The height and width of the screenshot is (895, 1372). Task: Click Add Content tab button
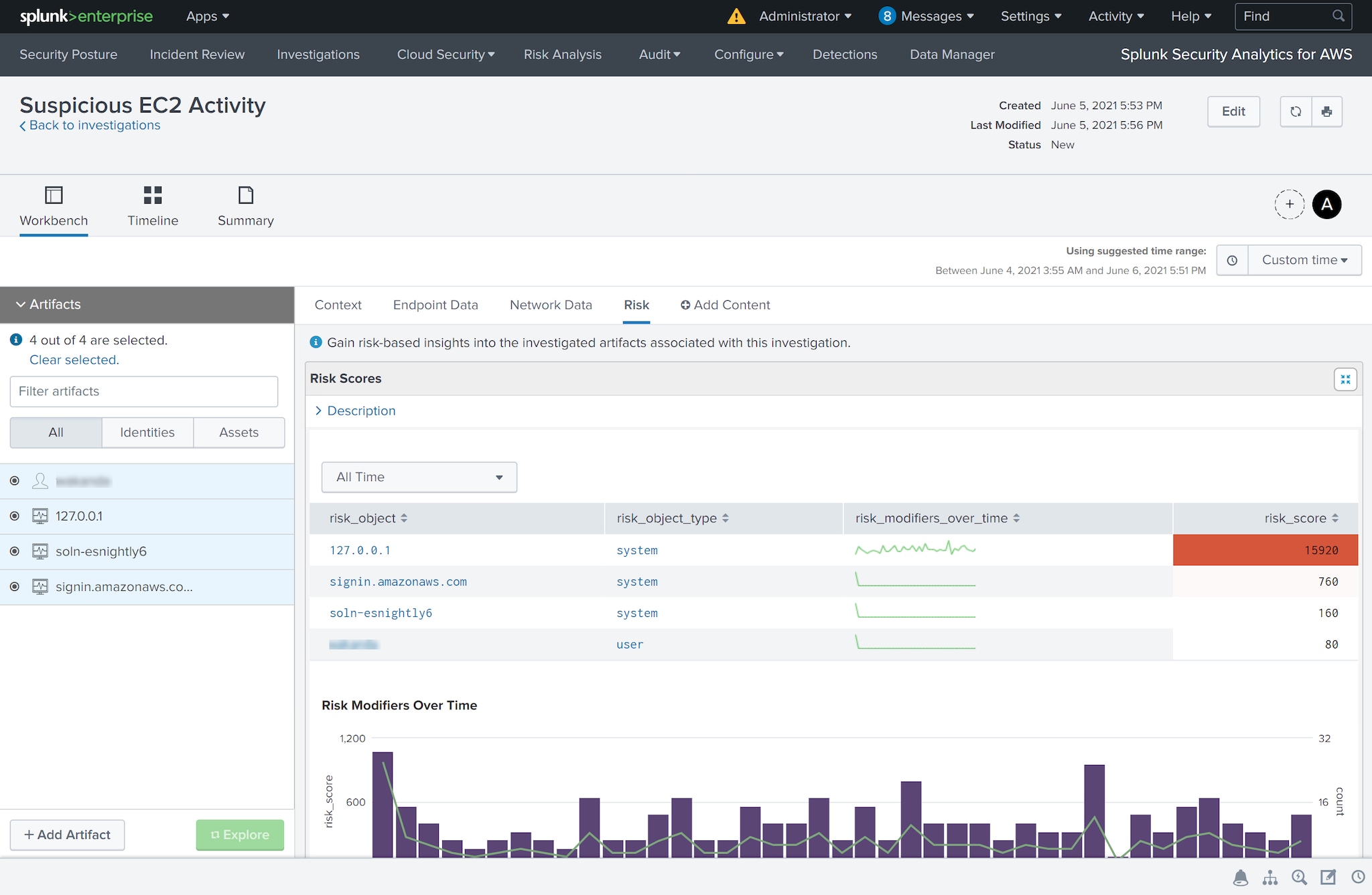(x=726, y=305)
